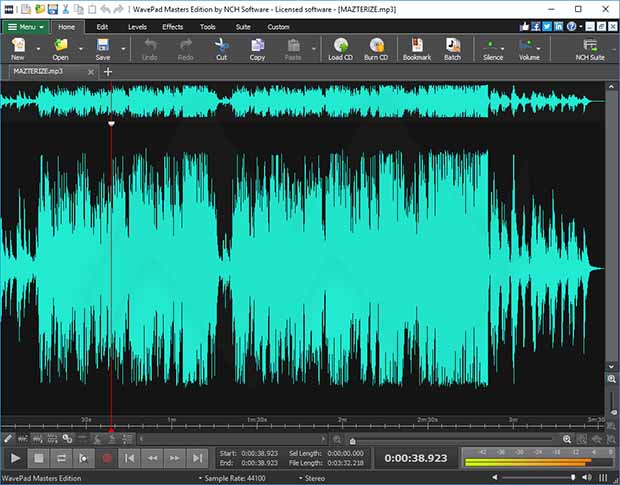This screenshot has height=485, width=620.
Task: Open the Burn CD tool
Action: (376, 49)
